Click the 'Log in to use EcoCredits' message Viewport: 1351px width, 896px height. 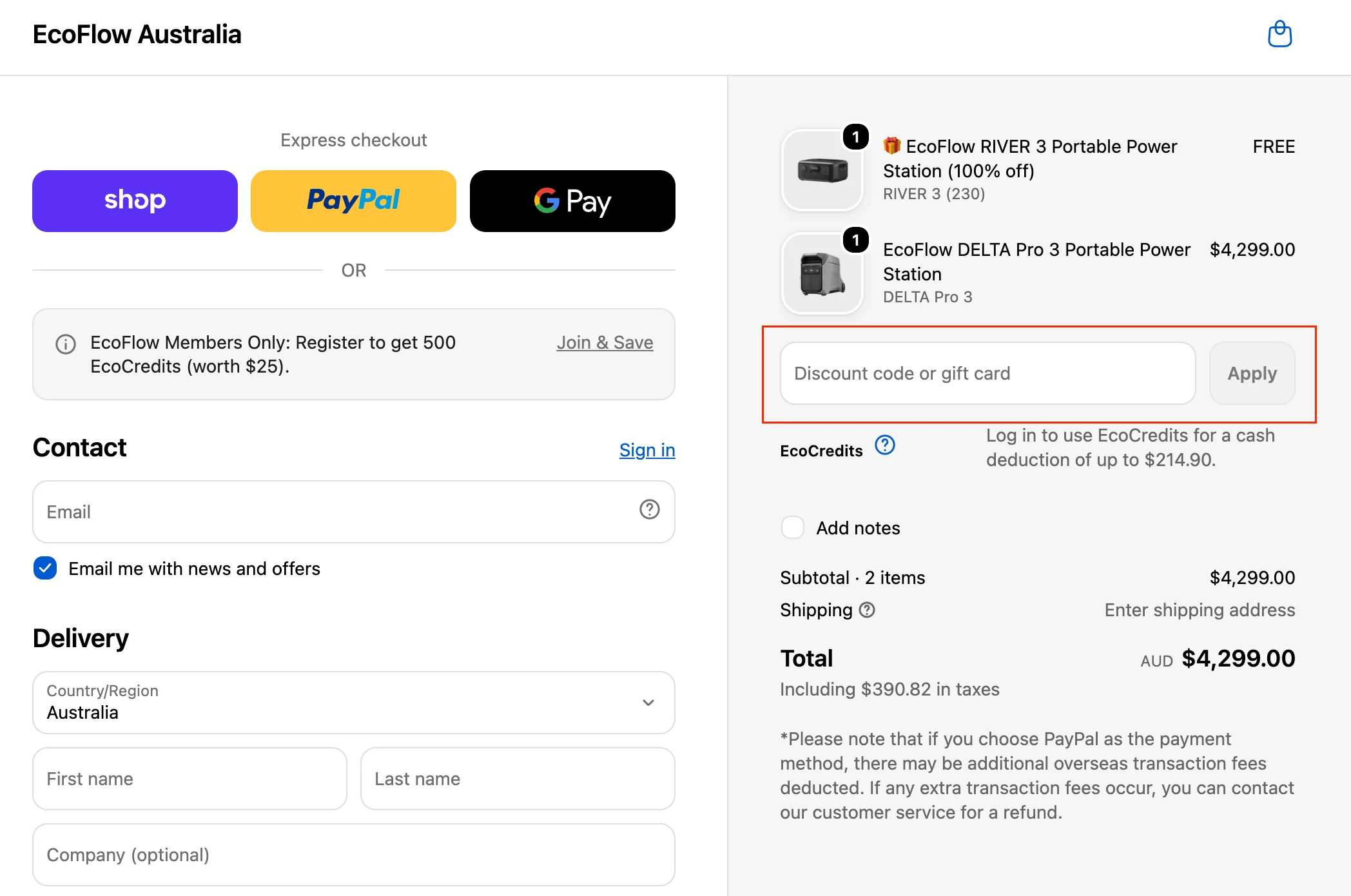tap(1131, 447)
